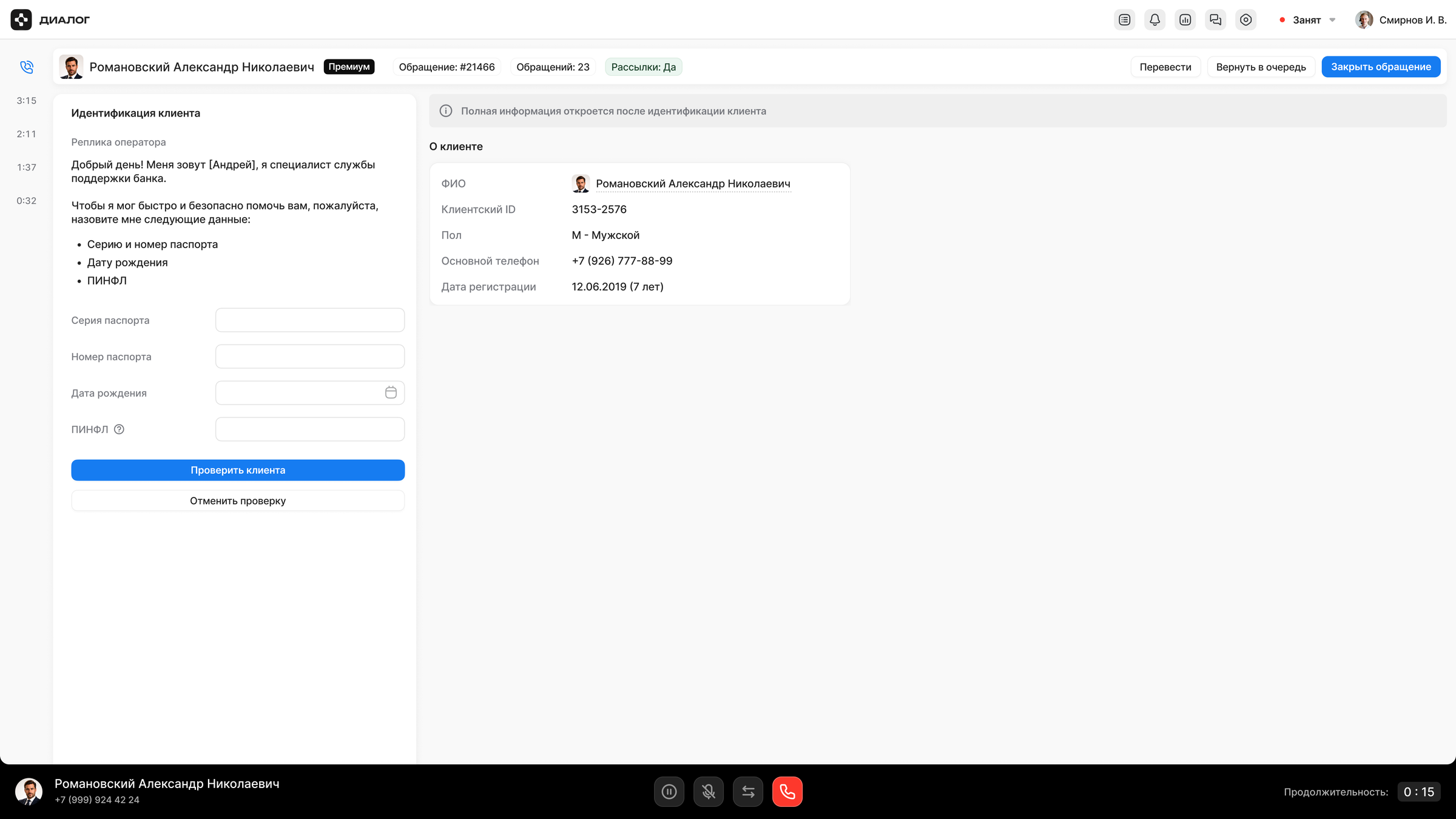This screenshot has width=1456, height=819.
Task: Click operator avatar beside Смирнов И. В.
Action: click(x=1364, y=20)
